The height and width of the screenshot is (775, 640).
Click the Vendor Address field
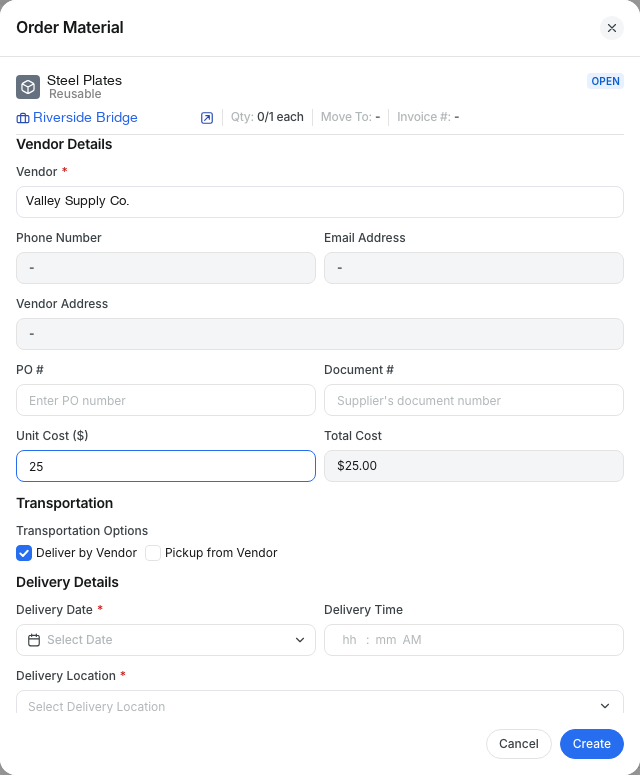320,334
